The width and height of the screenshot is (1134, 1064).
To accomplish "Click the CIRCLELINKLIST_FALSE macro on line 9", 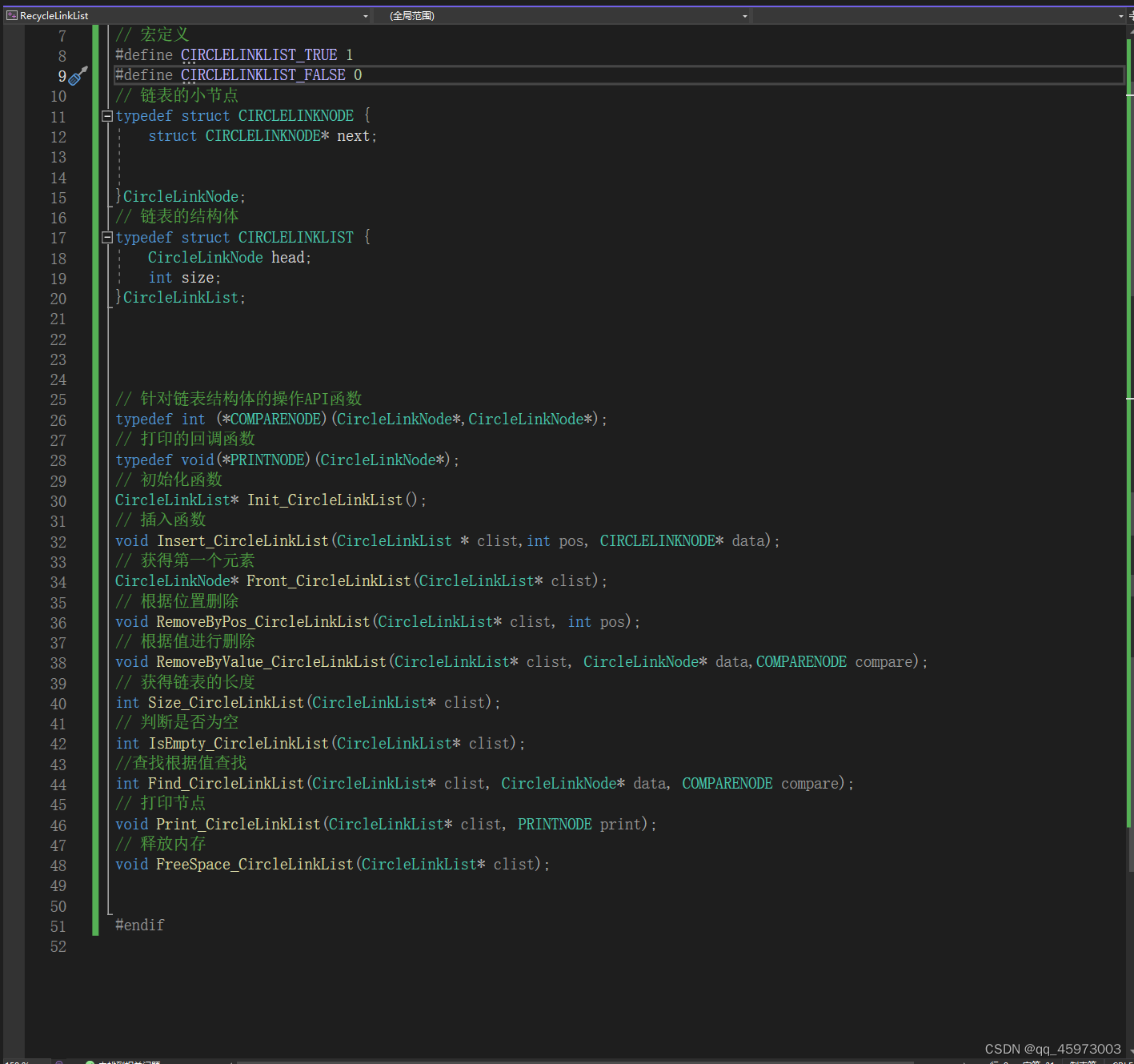I will pyautogui.click(x=263, y=75).
